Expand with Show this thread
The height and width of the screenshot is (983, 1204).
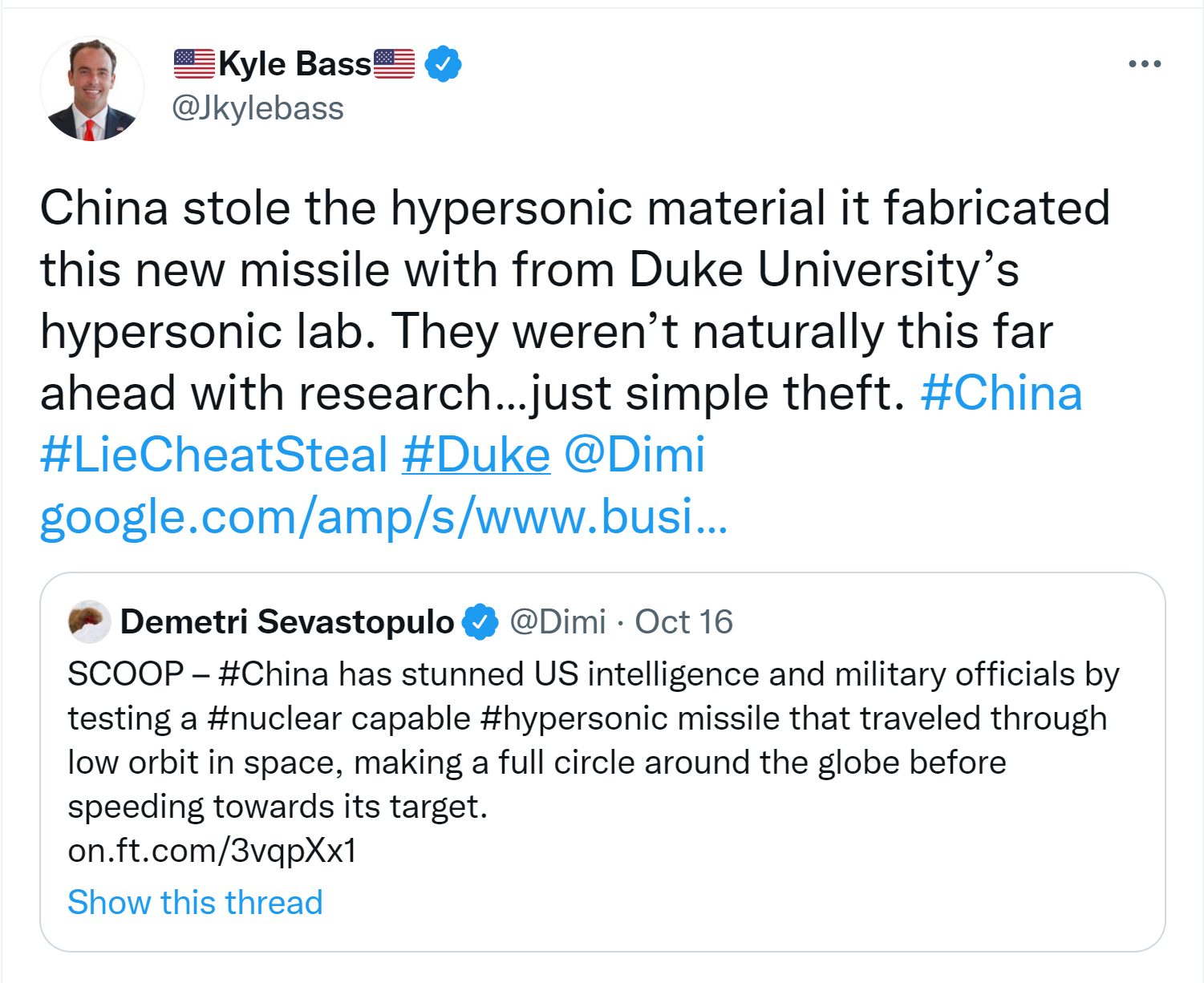click(x=195, y=903)
